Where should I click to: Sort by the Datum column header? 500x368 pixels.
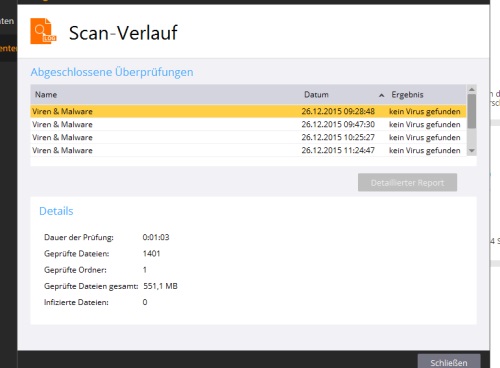316,95
